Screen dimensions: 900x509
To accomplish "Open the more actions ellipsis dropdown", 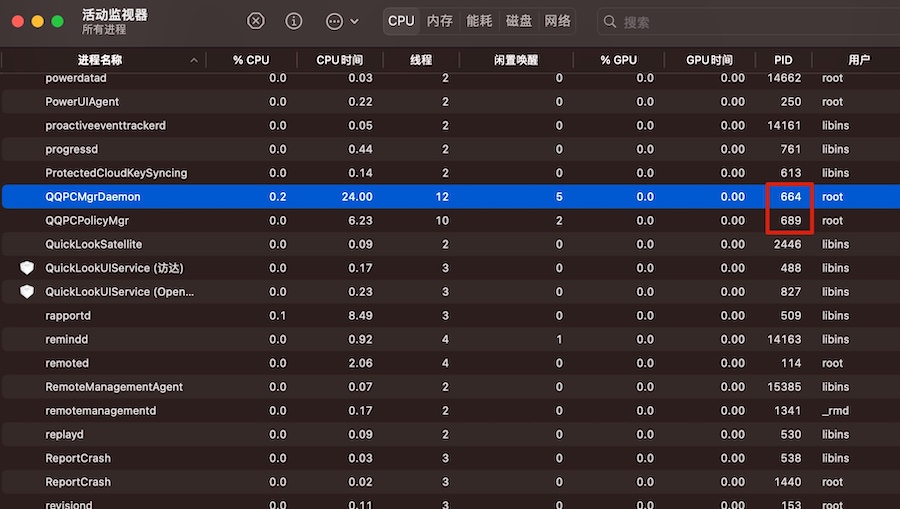I will click(x=342, y=21).
